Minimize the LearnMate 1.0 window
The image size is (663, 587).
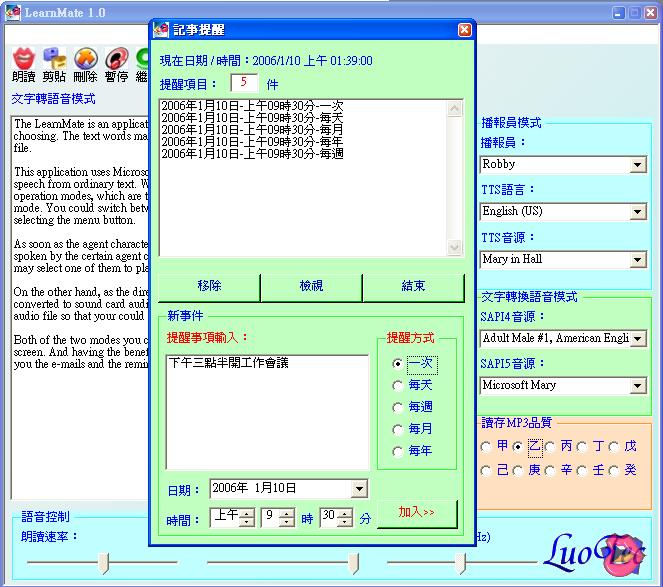coord(618,13)
